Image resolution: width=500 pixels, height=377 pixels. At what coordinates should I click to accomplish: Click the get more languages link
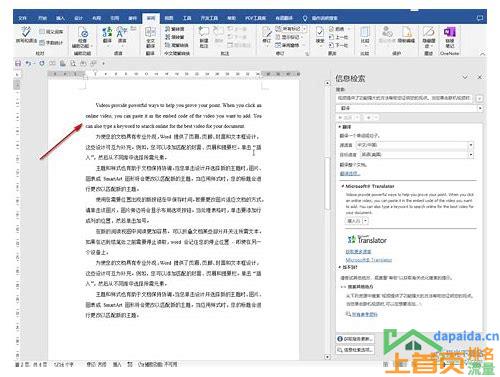[358, 252]
